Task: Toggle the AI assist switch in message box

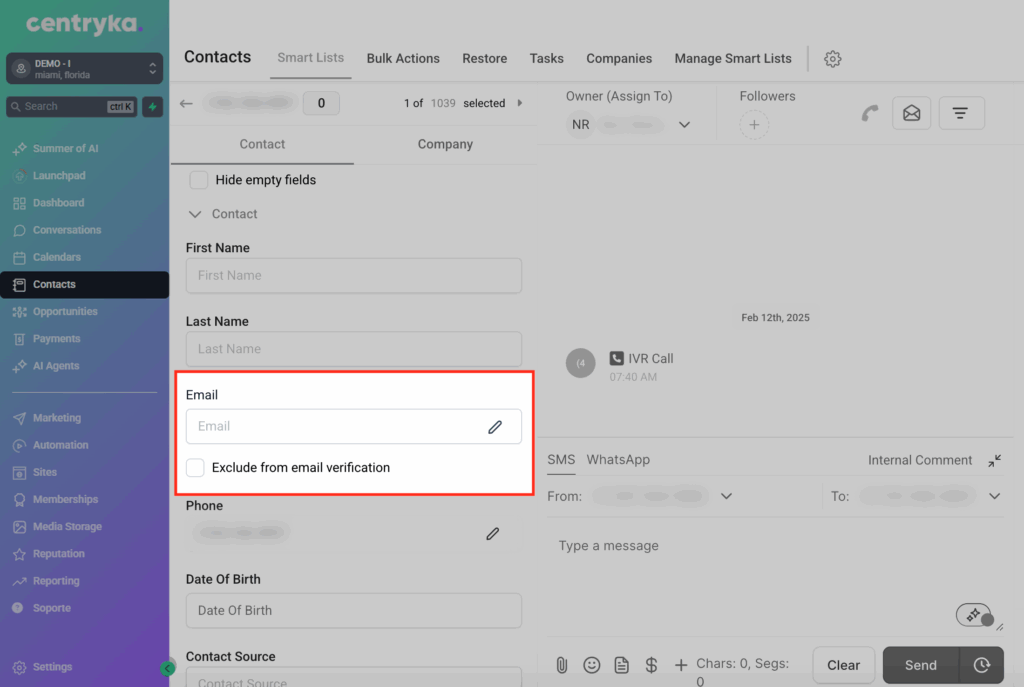Action: 974,615
